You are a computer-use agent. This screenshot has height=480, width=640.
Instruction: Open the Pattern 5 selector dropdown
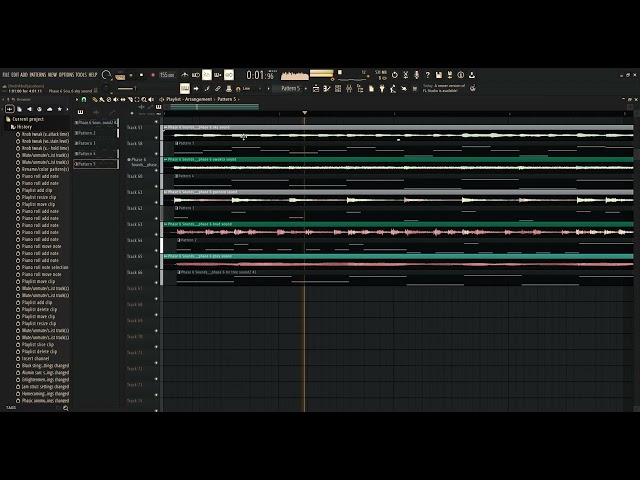pos(290,88)
